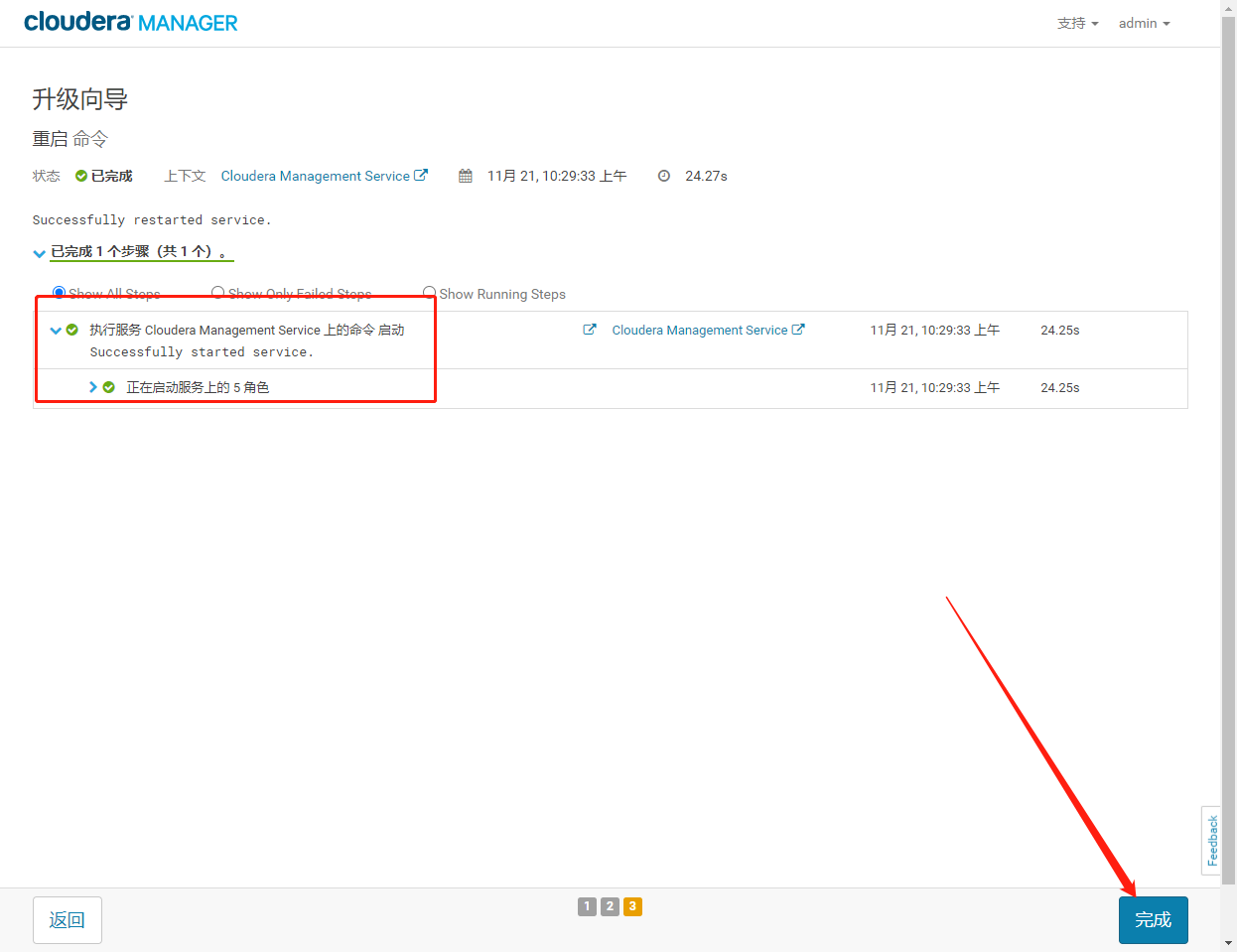
Task: Click the green check icon on 正在启动服务上的 5 角色
Action: click(x=109, y=387)
